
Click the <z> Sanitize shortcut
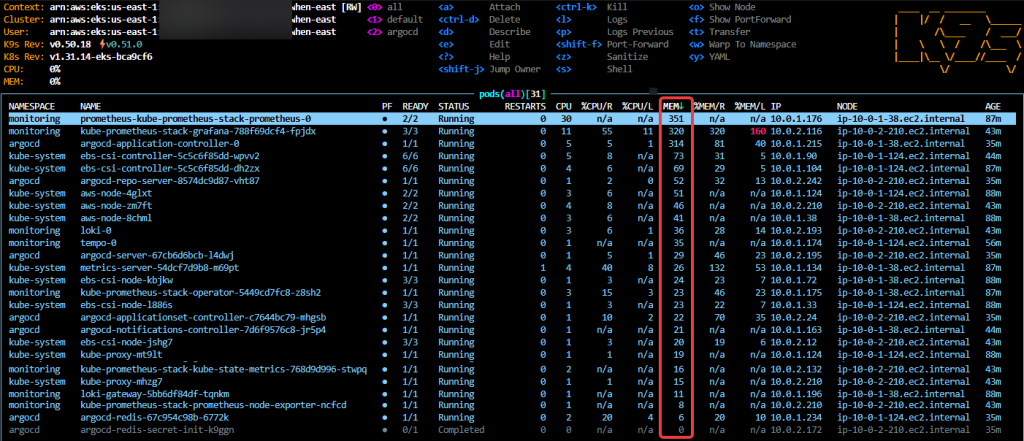(602, 57)
